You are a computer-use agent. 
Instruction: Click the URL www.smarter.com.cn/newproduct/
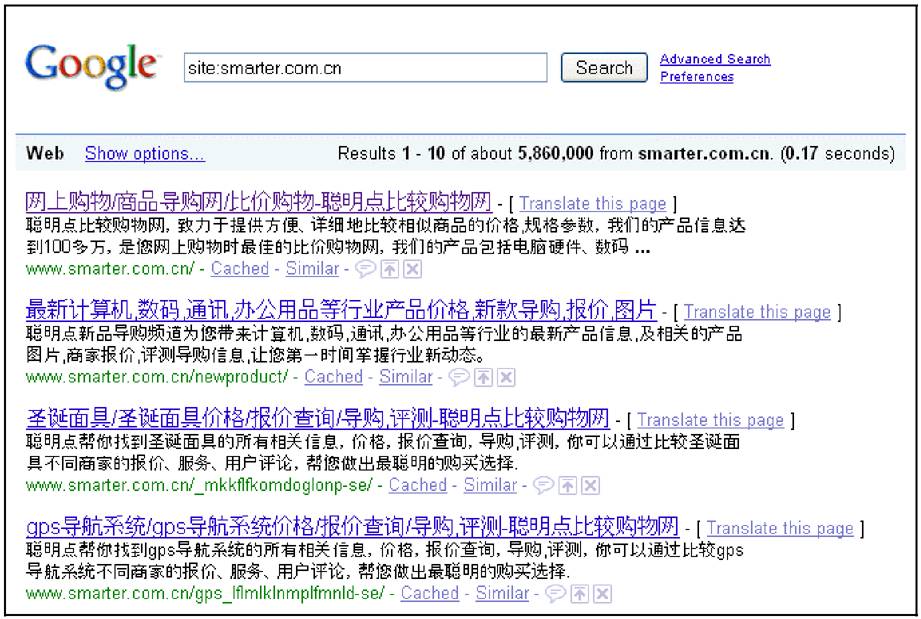tap(157, 377)
